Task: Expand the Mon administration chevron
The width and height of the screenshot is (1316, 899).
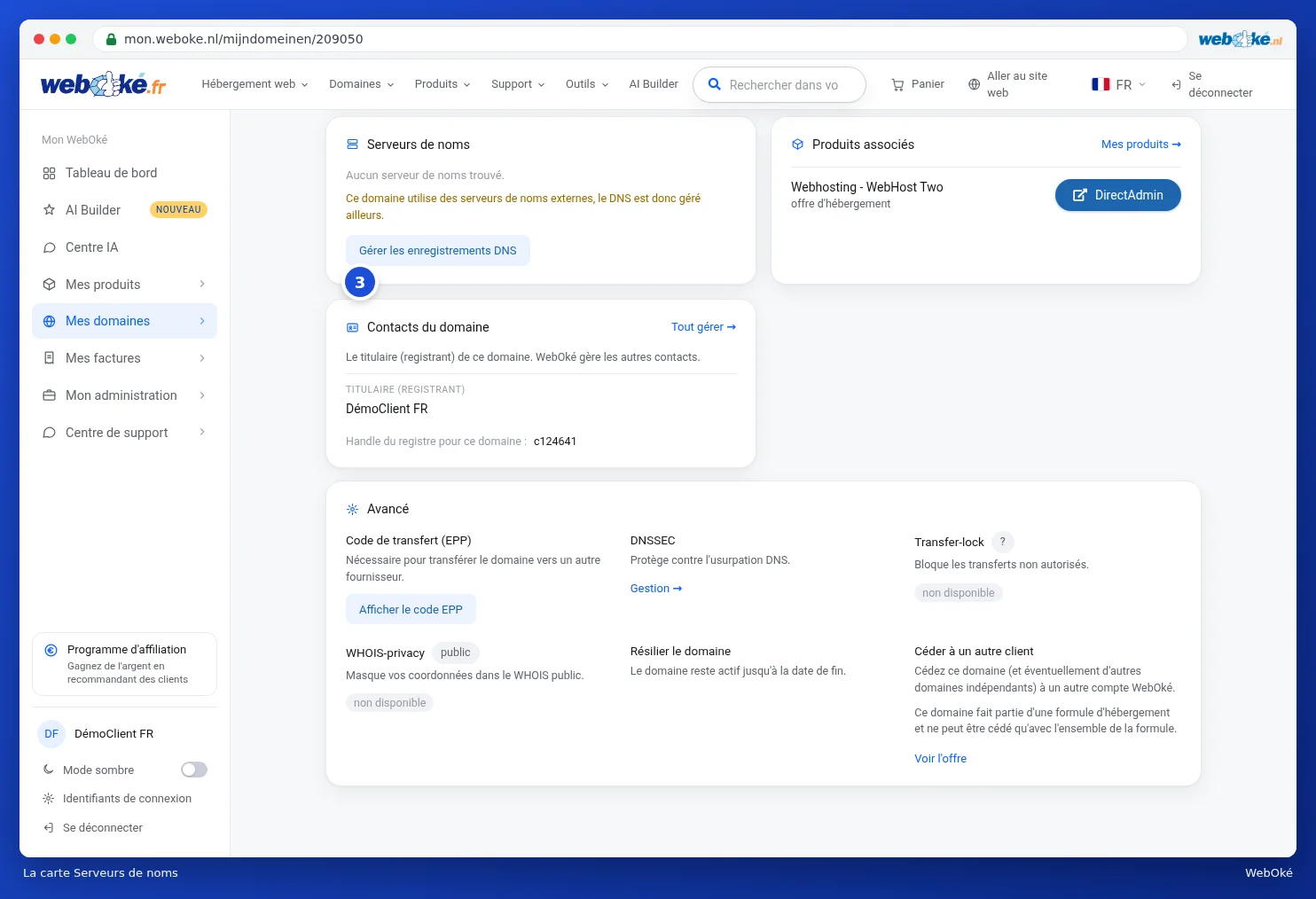Action: (x=202, y=395)
